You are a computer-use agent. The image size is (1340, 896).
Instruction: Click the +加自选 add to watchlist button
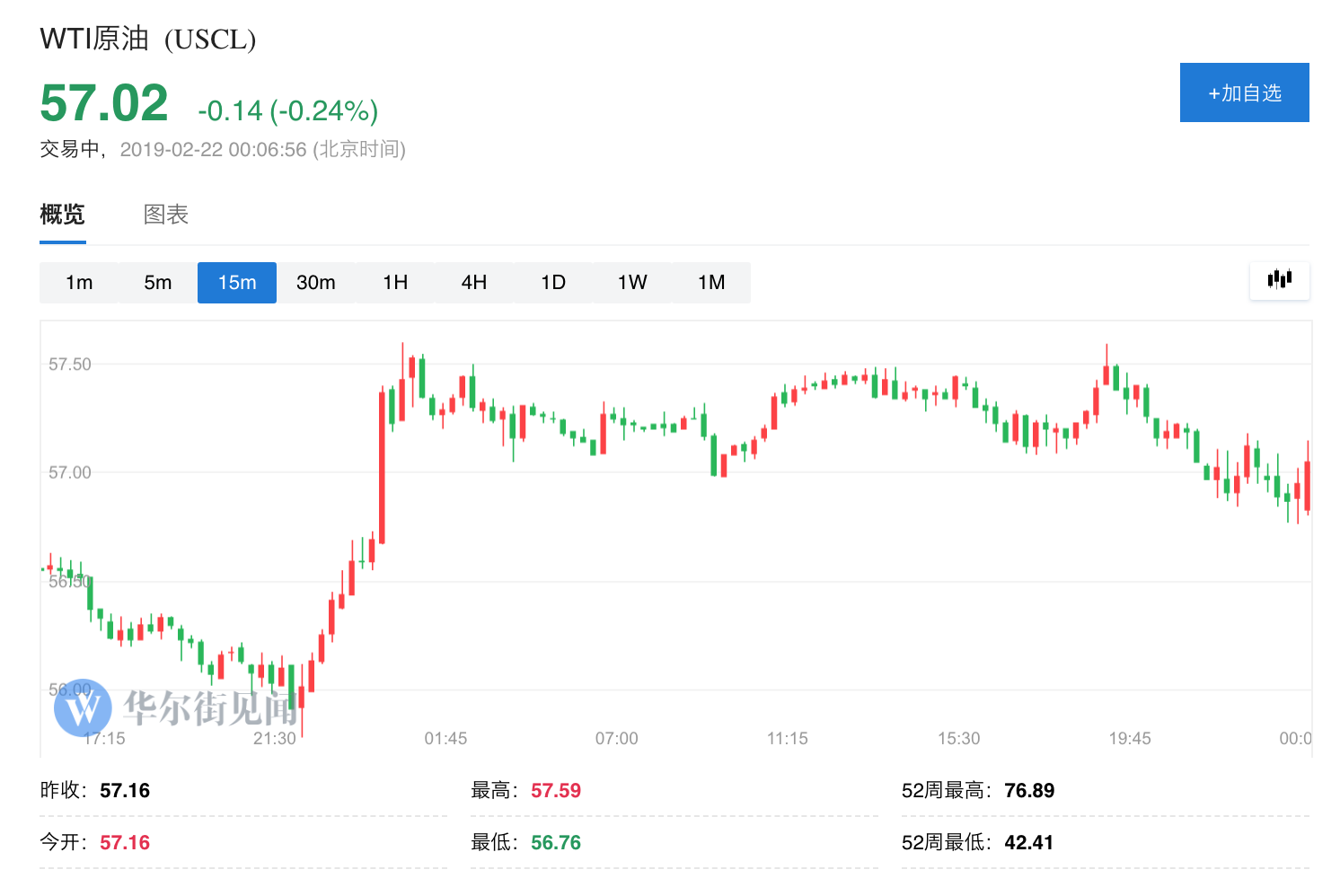(x=1244, y=92)
